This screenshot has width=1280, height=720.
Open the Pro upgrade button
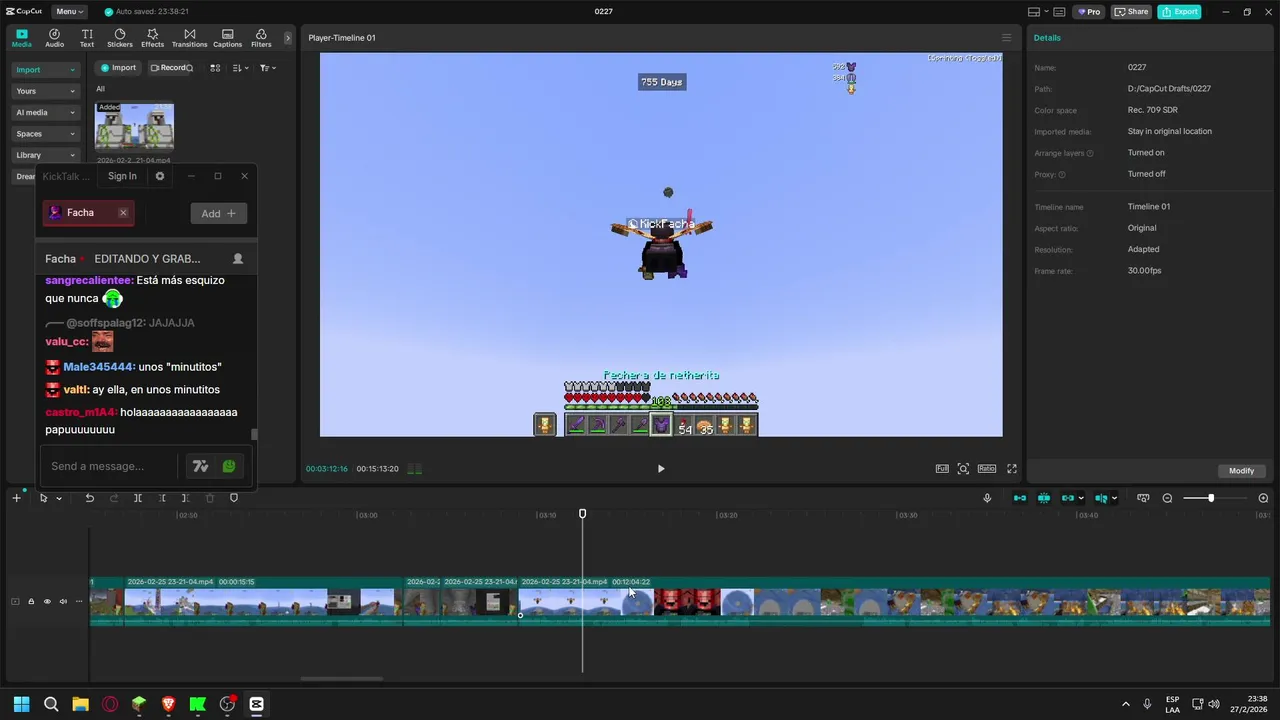1089,12
